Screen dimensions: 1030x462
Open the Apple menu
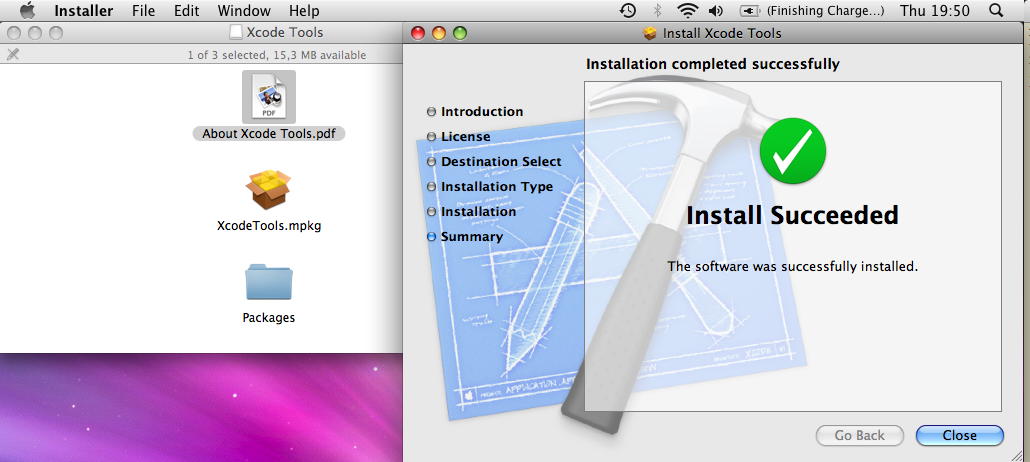coord(28,11)
